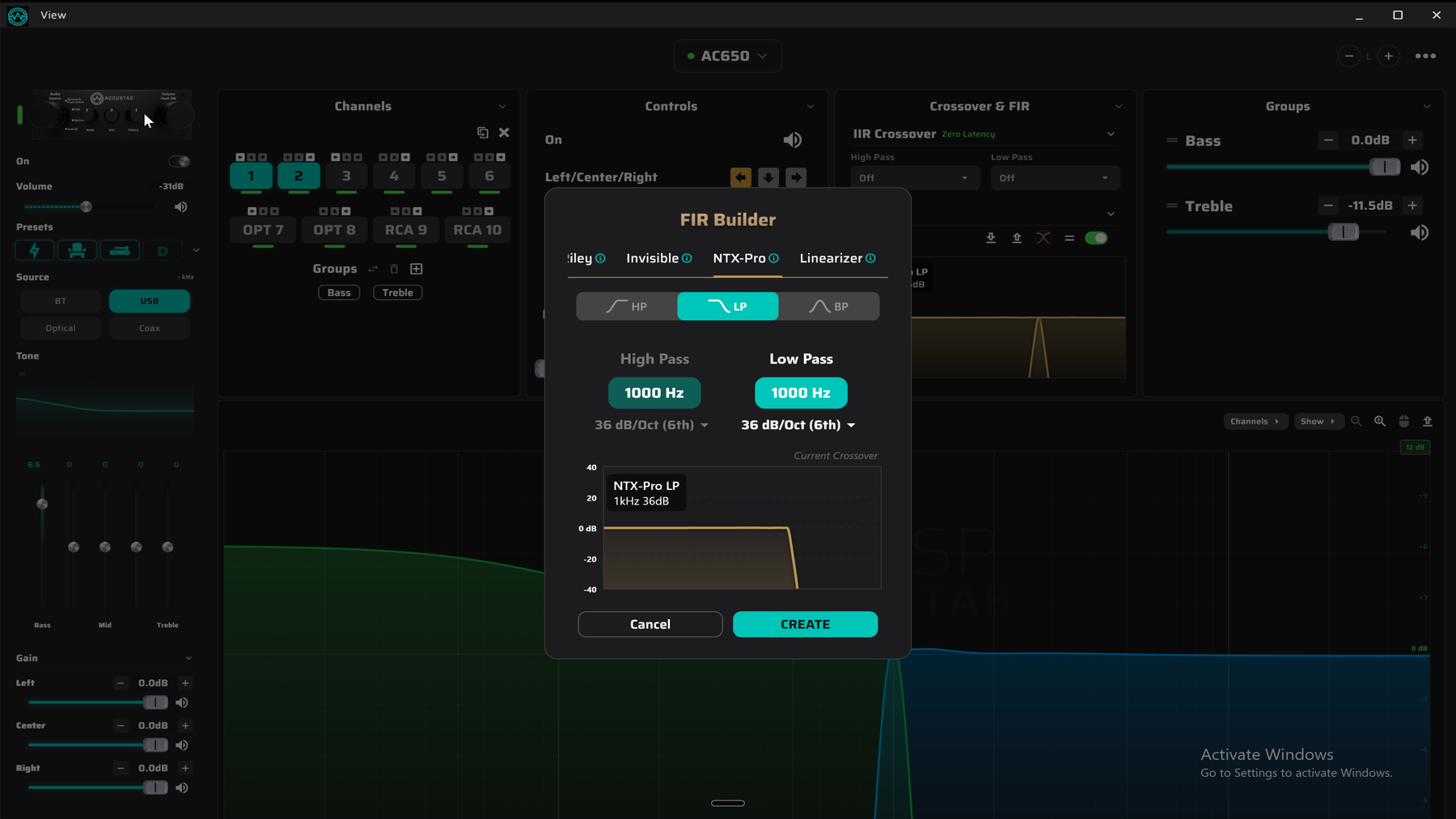Screen dimensions: 1456x819
Task: Show info for the Invisible filter
Action: (687, 259)
